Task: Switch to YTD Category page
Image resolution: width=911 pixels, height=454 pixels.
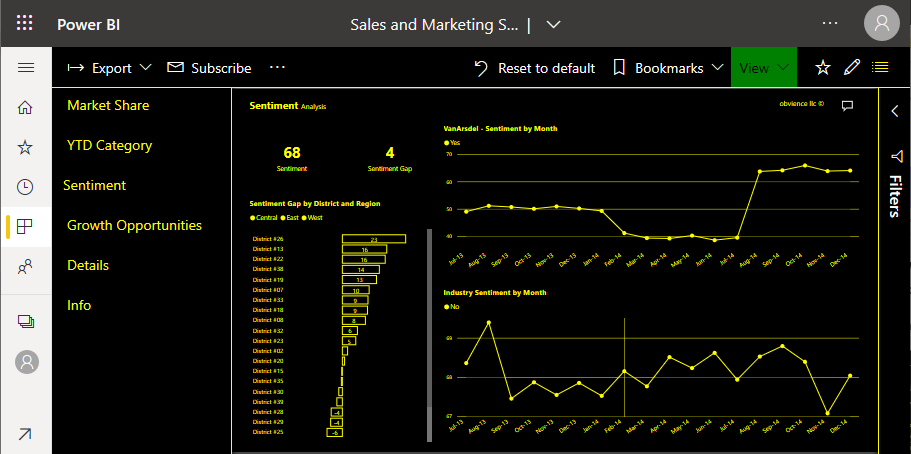Action: coord(109,145)
